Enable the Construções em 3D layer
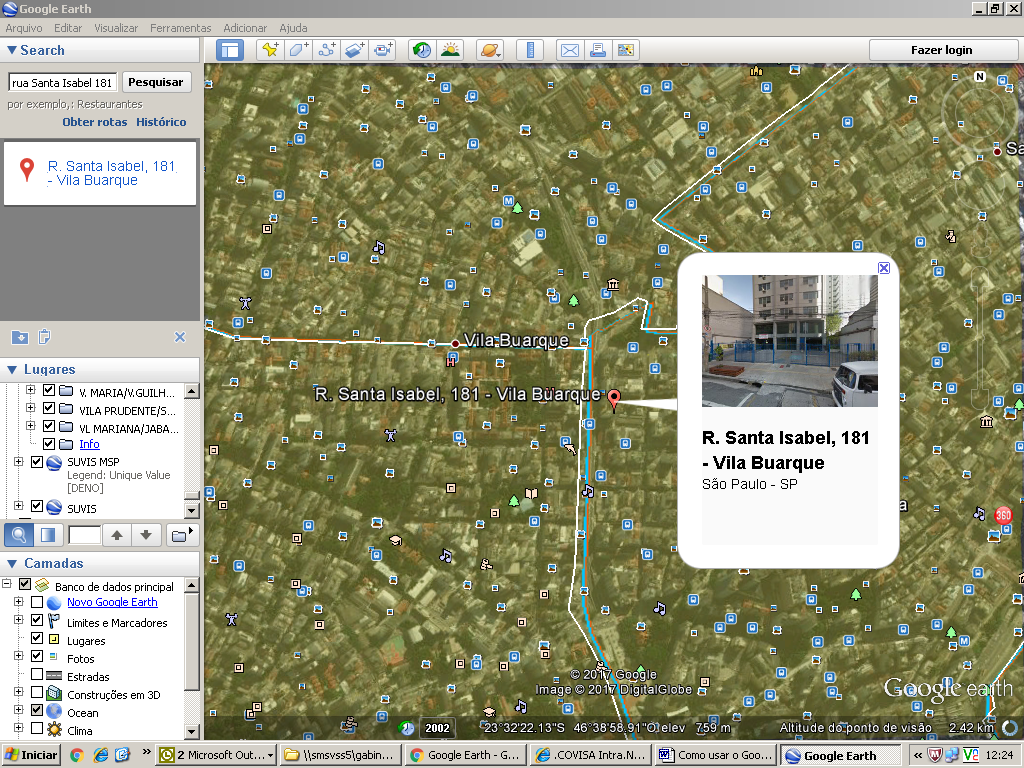Screen dimensions: 1024x768 pos(37,692)
